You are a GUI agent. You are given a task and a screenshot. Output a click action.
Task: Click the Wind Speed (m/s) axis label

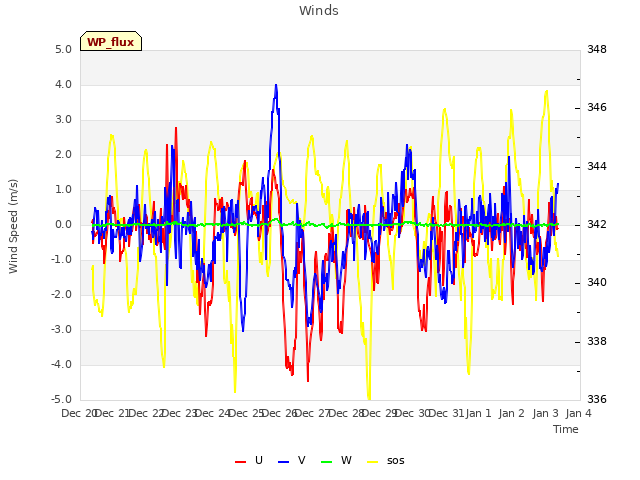pyautogui.click(x=13, y=226)
